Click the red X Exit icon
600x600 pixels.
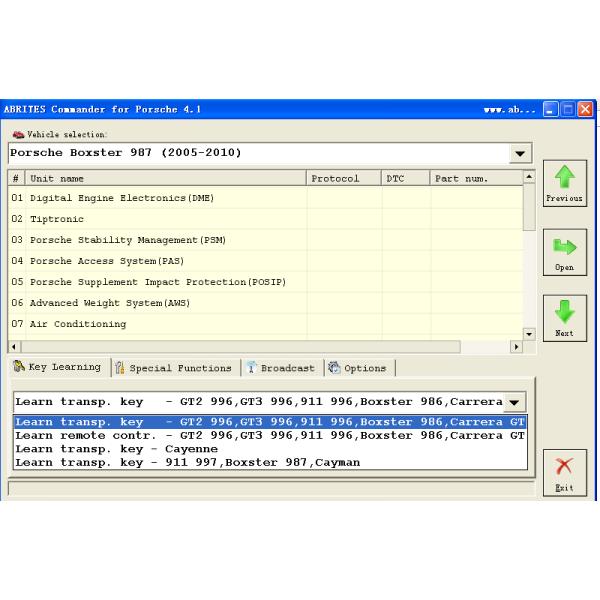coord(565,467)
